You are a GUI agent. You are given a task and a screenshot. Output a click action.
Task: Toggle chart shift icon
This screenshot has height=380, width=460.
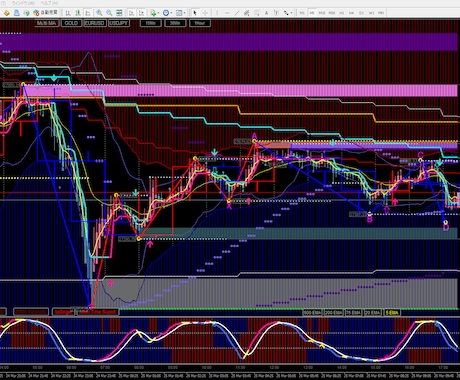pos(142,13)
